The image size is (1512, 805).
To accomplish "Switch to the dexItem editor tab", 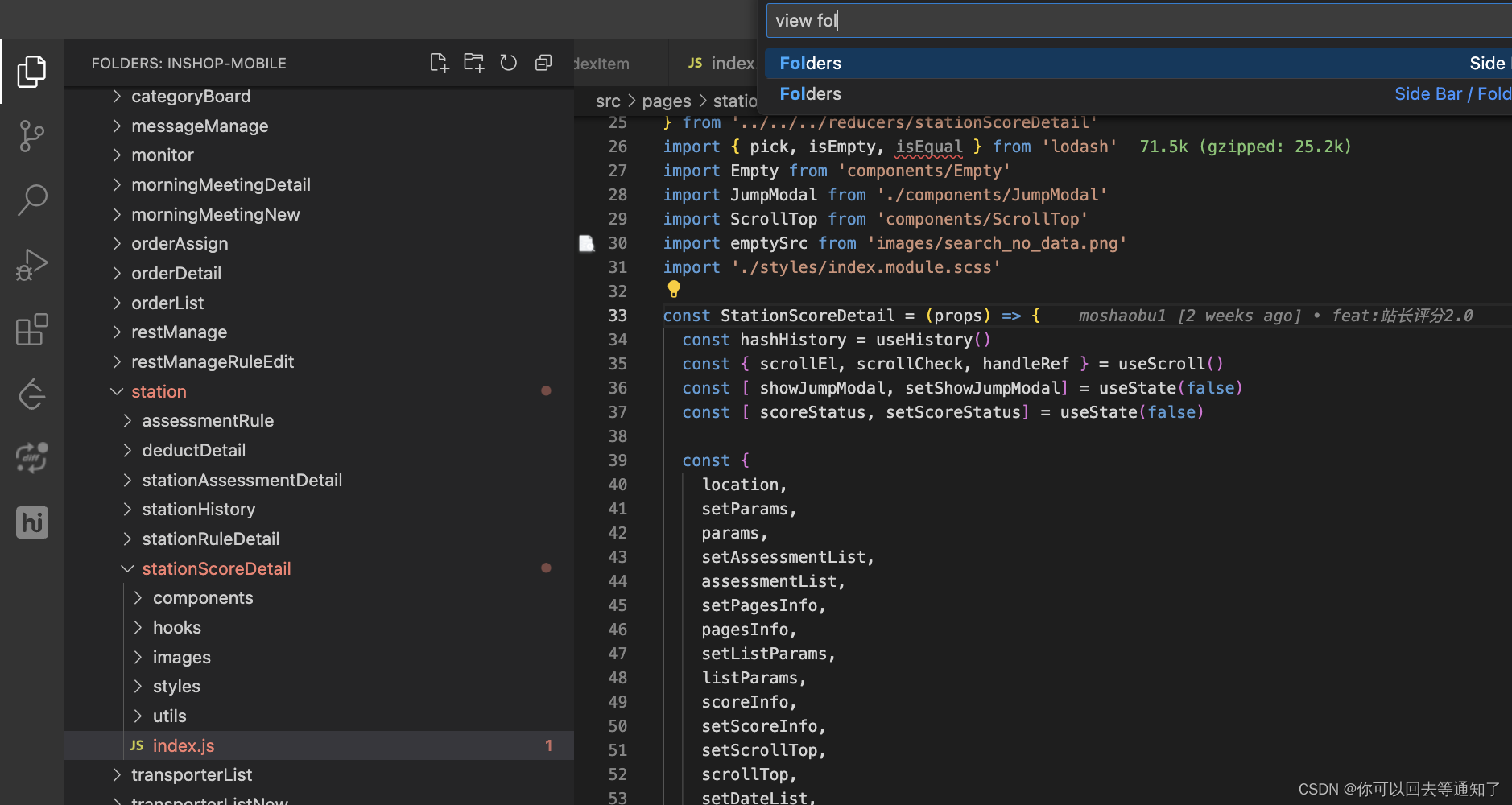I will (x=619, y=63).
